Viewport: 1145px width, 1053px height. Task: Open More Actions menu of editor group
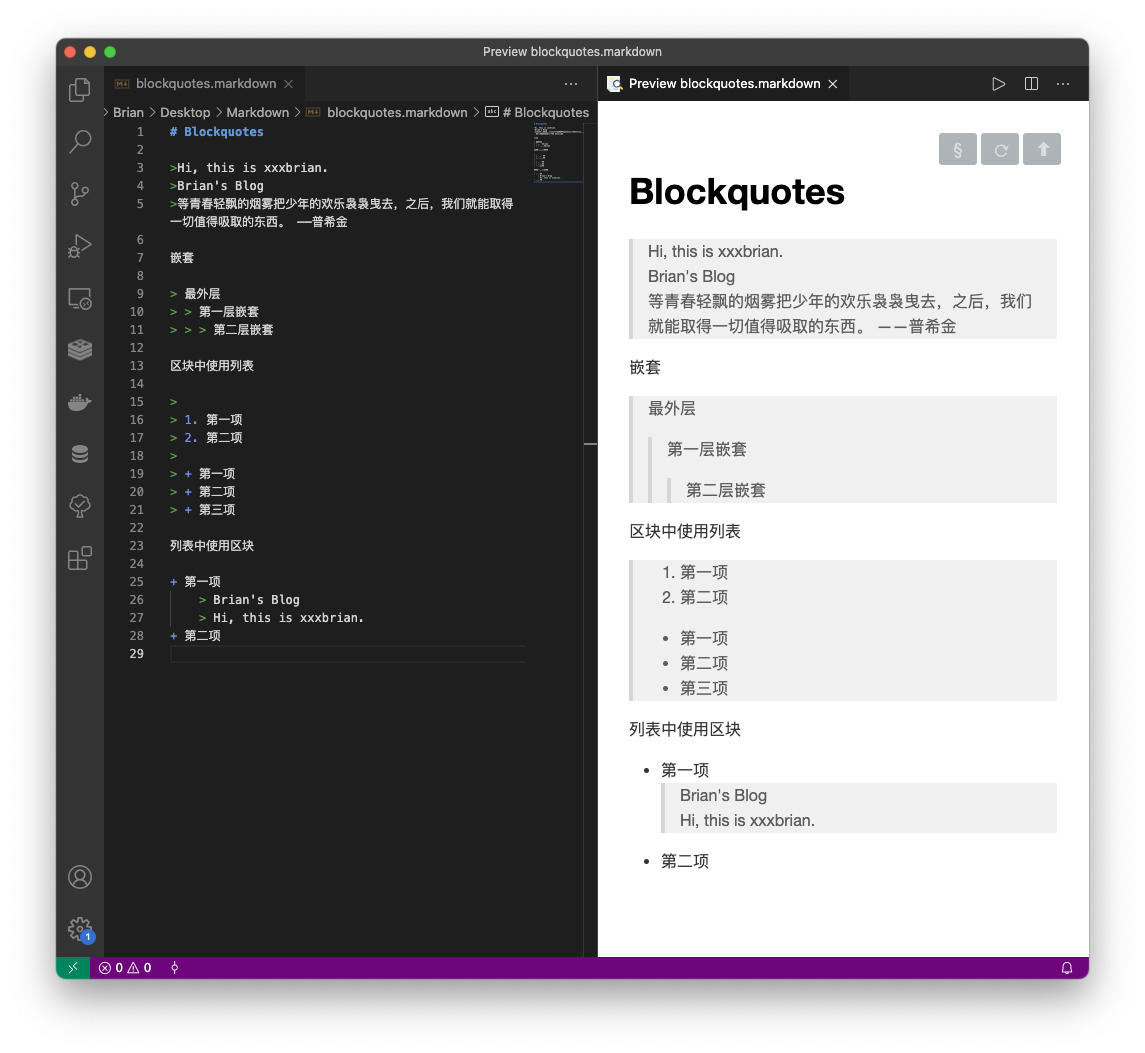point(571,84)
